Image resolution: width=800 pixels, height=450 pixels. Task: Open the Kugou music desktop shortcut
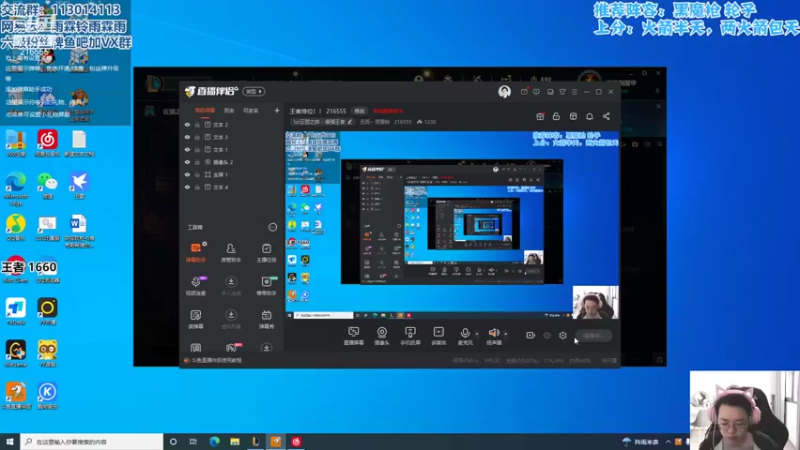point(47,395)
